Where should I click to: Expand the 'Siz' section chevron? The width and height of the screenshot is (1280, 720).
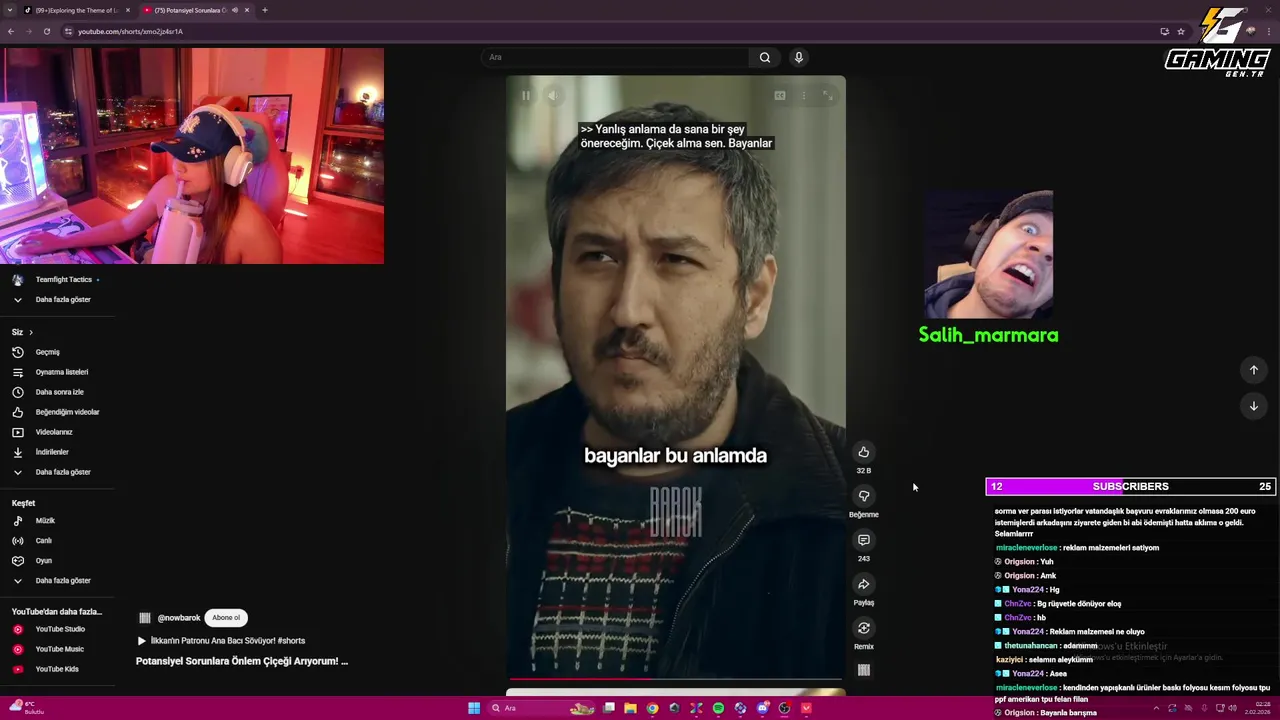click(x=31, y=332)
